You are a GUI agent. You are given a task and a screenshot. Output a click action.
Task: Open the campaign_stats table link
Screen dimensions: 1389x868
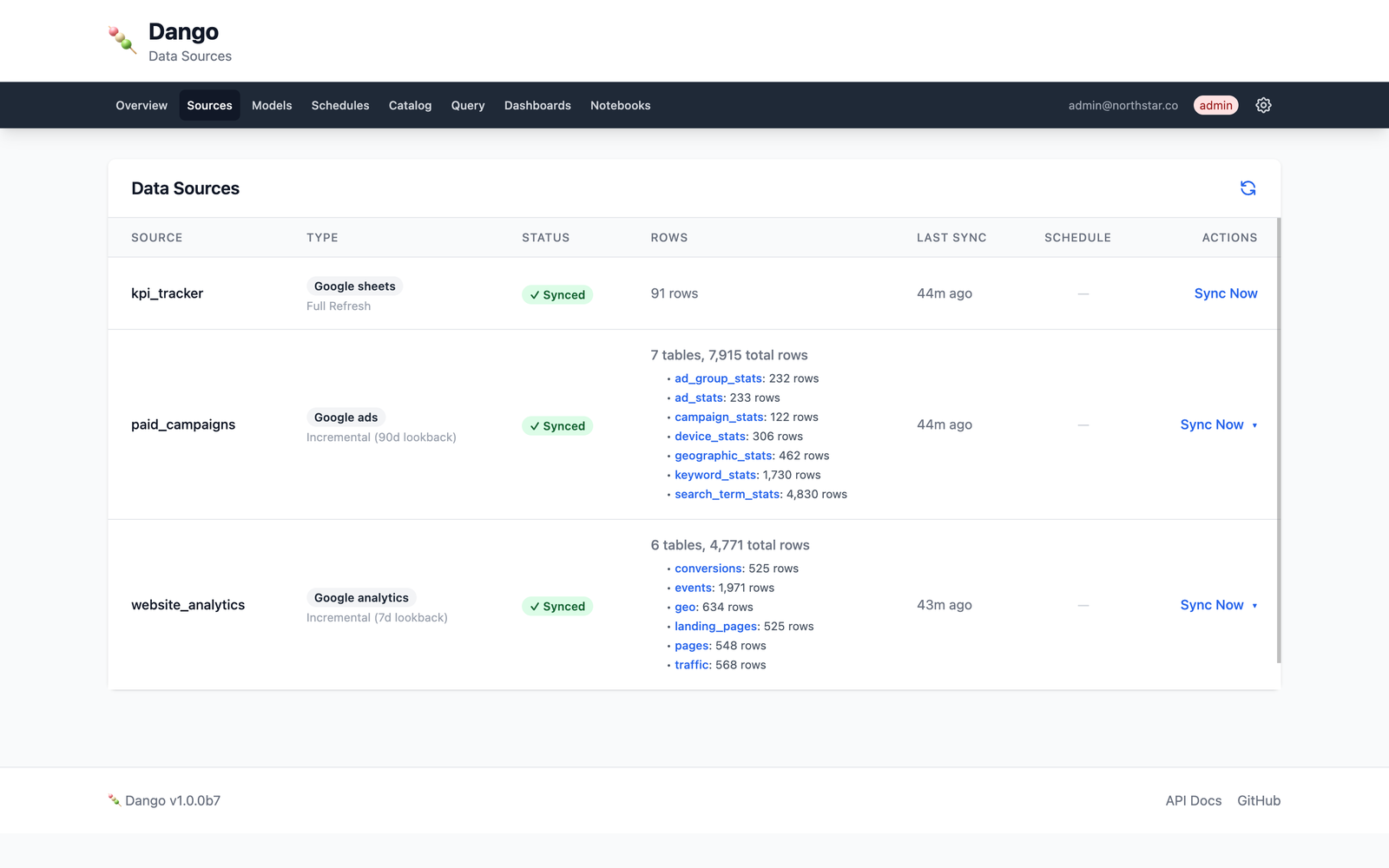(719, 417)
